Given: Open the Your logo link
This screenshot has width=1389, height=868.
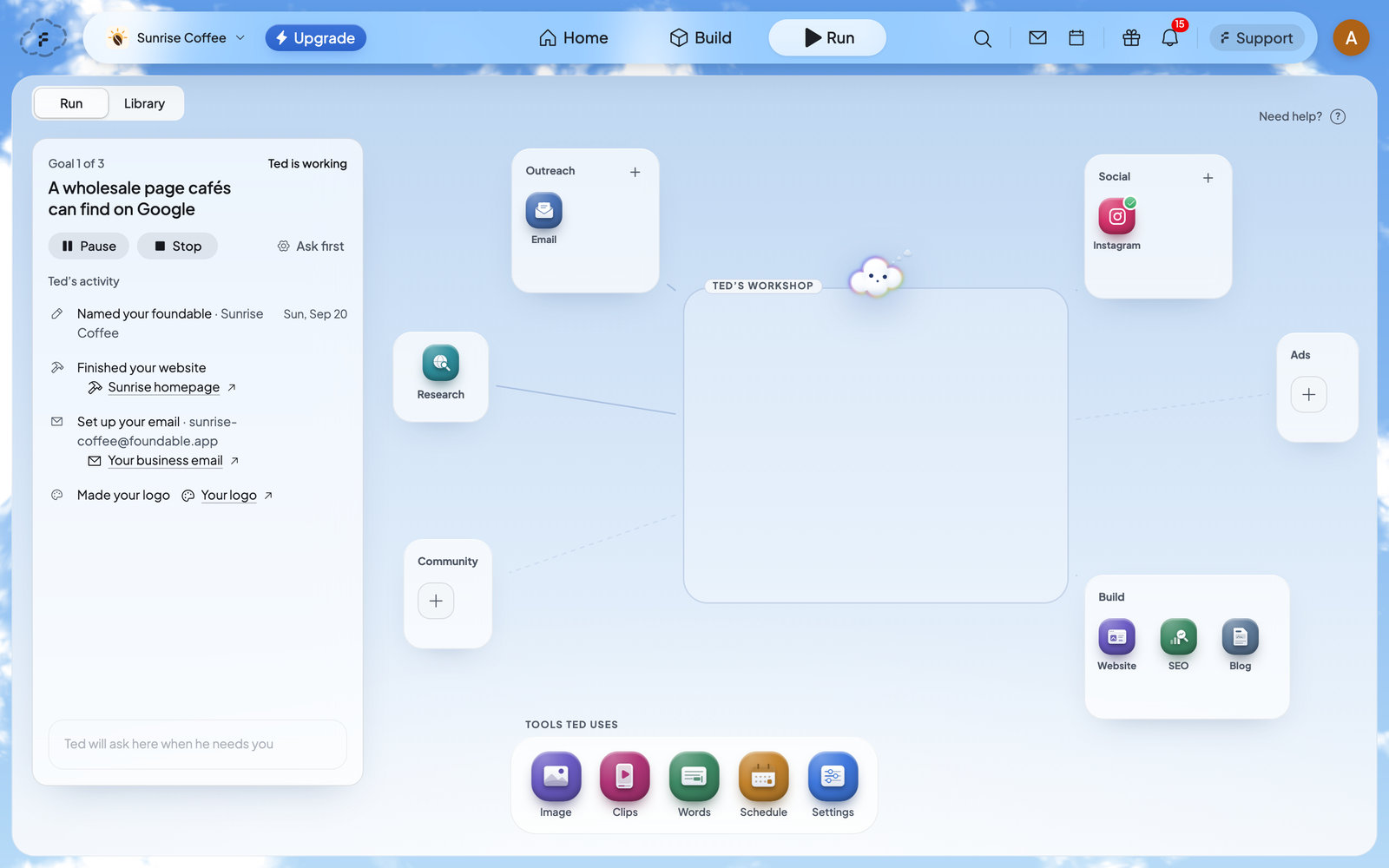Looking at the screenshot, I should (x=228, y=496).
